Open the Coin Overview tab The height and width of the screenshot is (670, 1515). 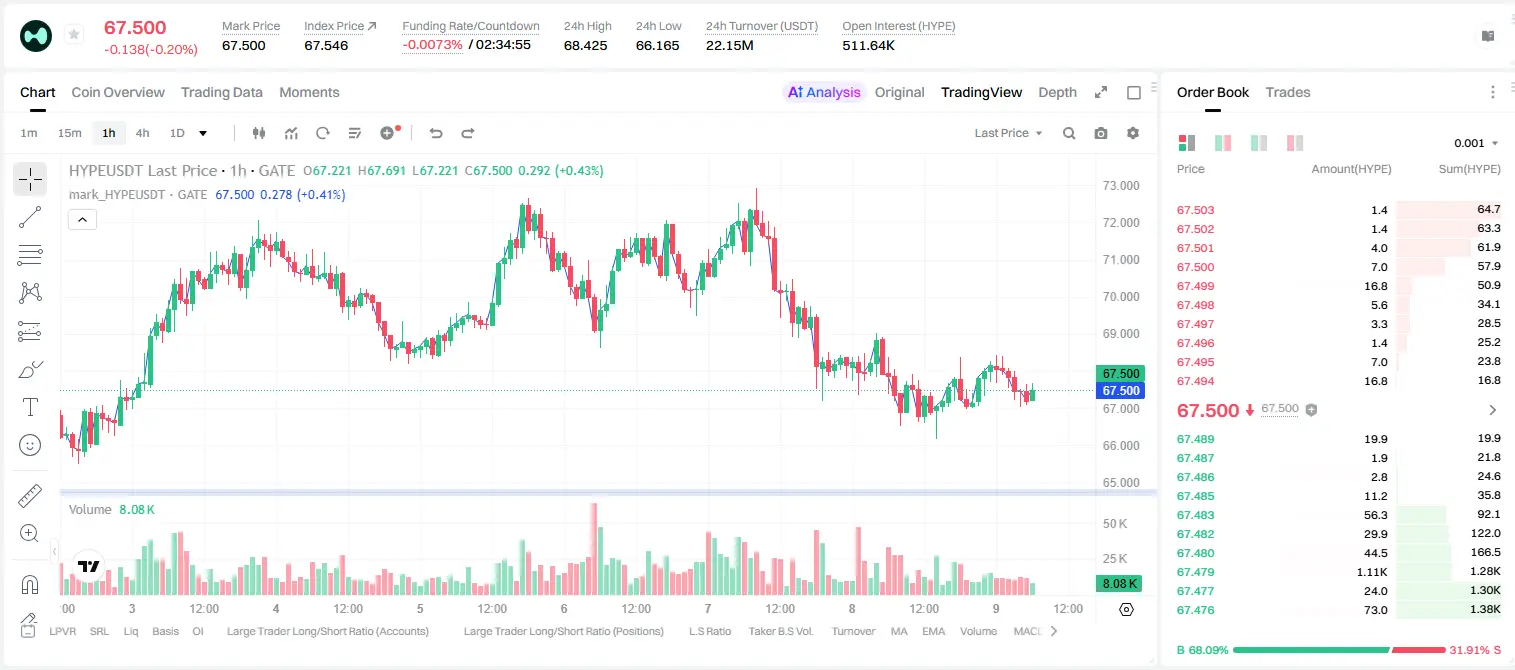pyautogui.click(x=118, y=92)
